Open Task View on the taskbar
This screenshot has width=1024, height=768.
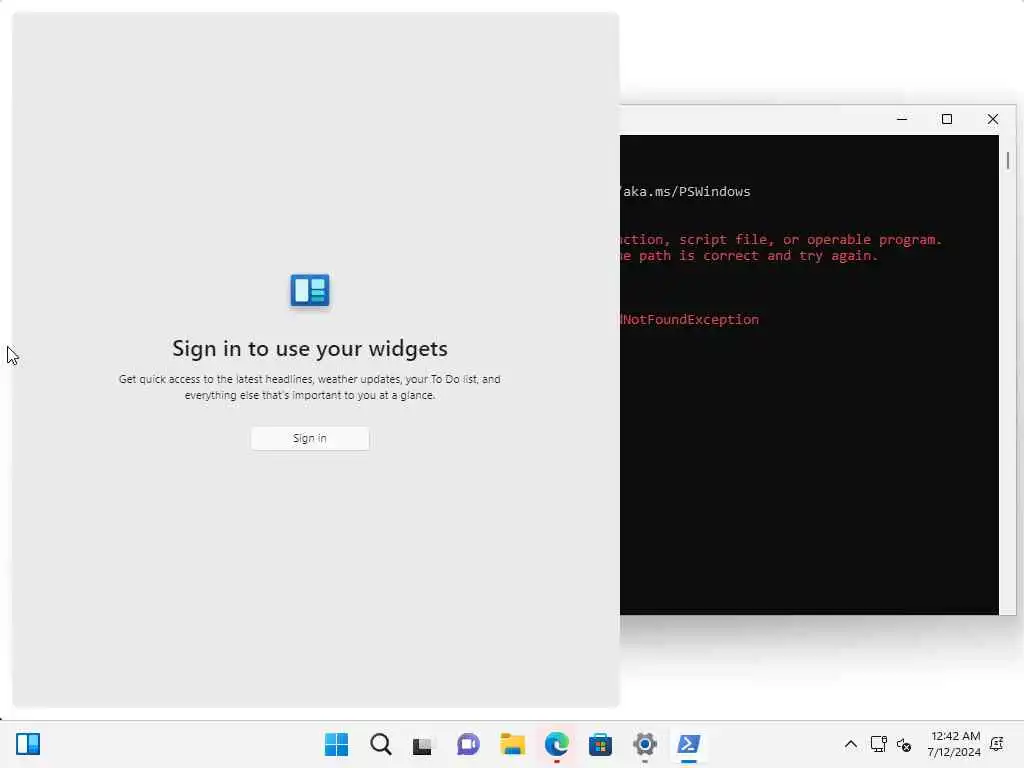coord(423,745)
